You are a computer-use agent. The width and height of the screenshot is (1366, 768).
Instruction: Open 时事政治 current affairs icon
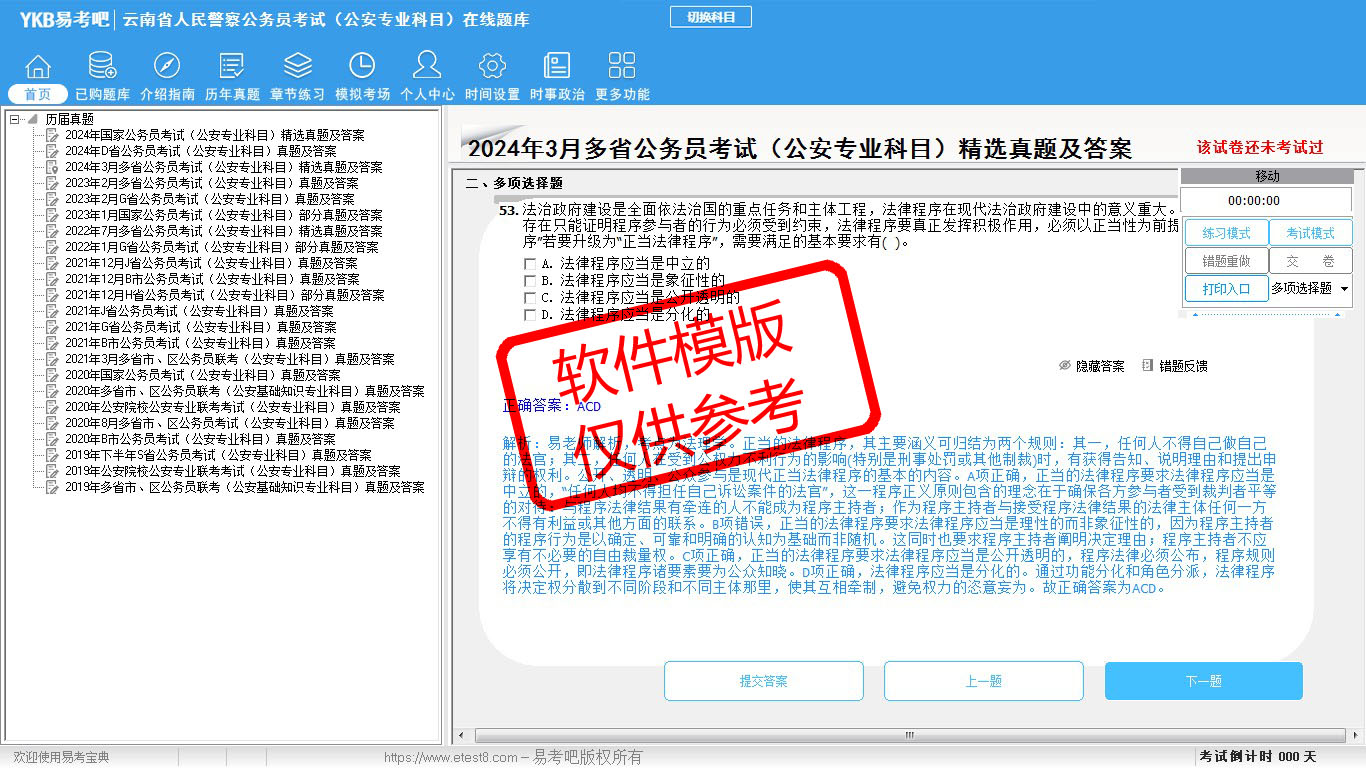tap(557, 67)
